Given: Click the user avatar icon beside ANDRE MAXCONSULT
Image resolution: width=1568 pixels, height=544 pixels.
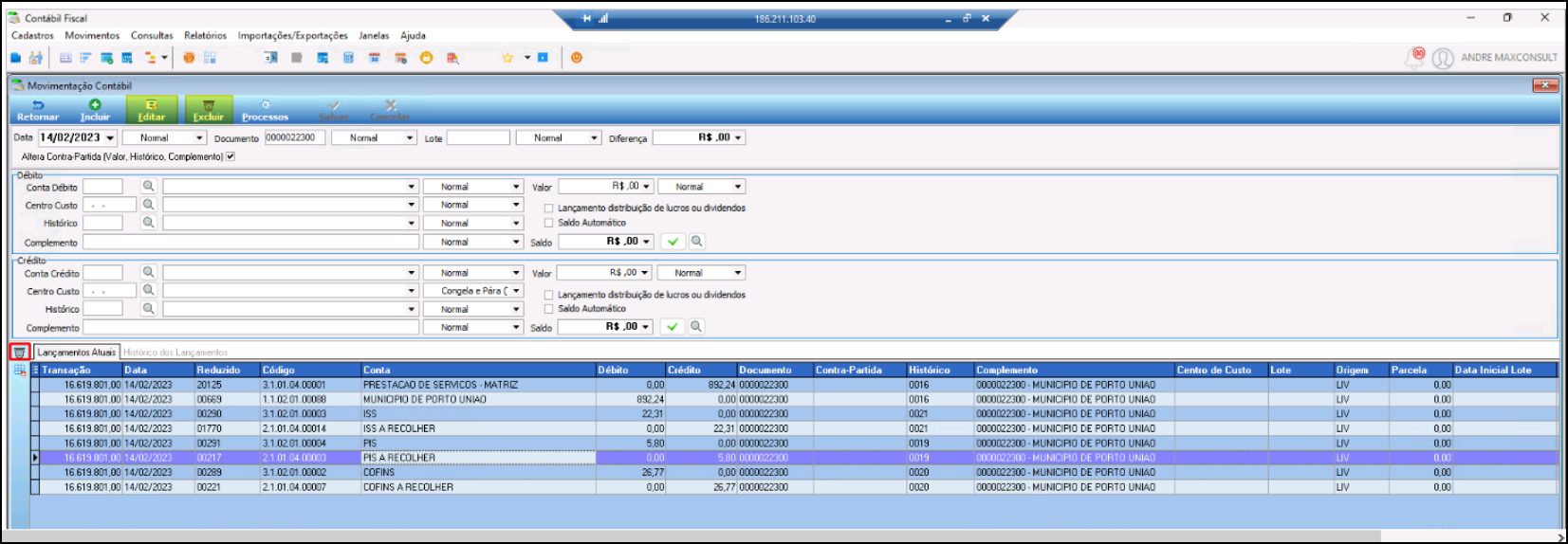Looking at the screenshot, I should pyautogui.click(x=1443, y=59).
